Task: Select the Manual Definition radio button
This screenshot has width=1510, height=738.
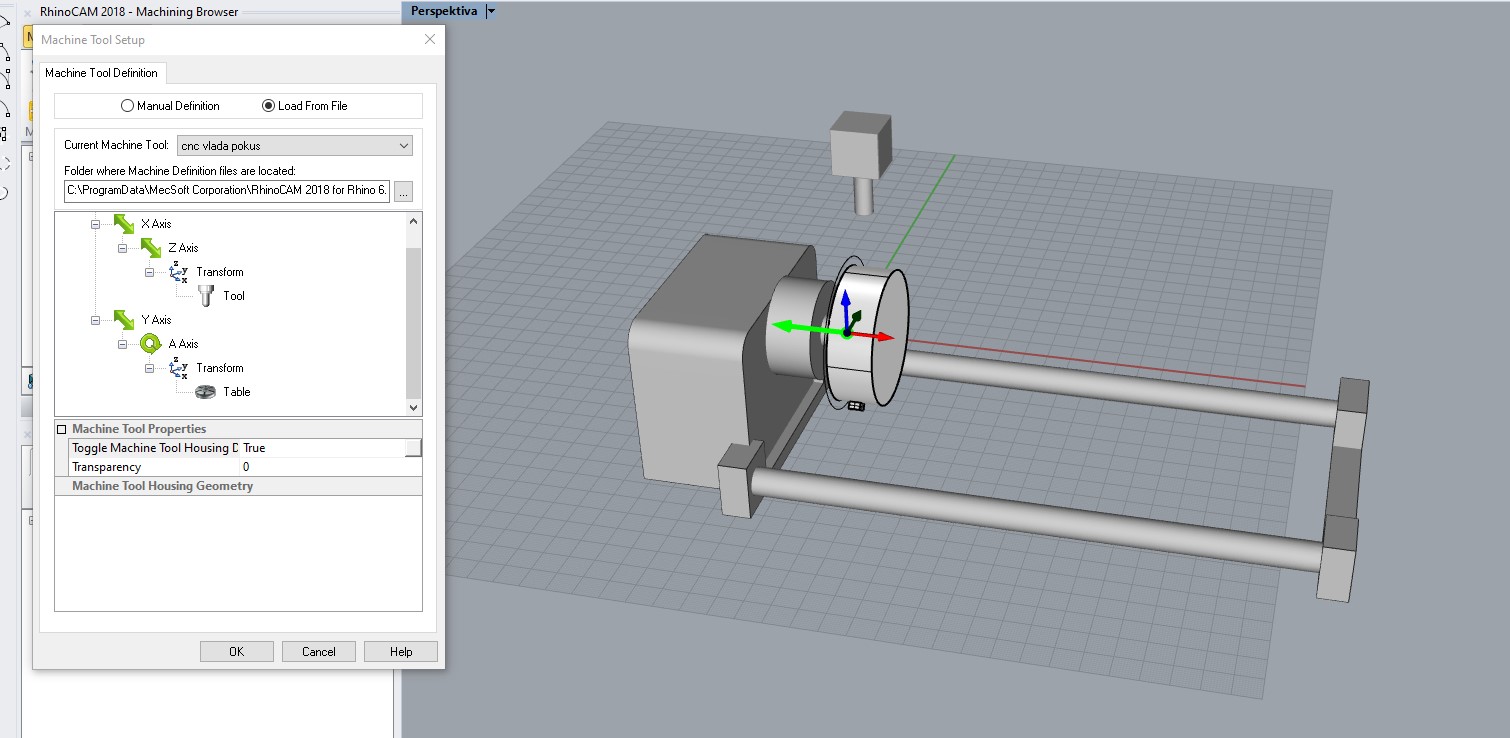Action: [x=127, y=106]
